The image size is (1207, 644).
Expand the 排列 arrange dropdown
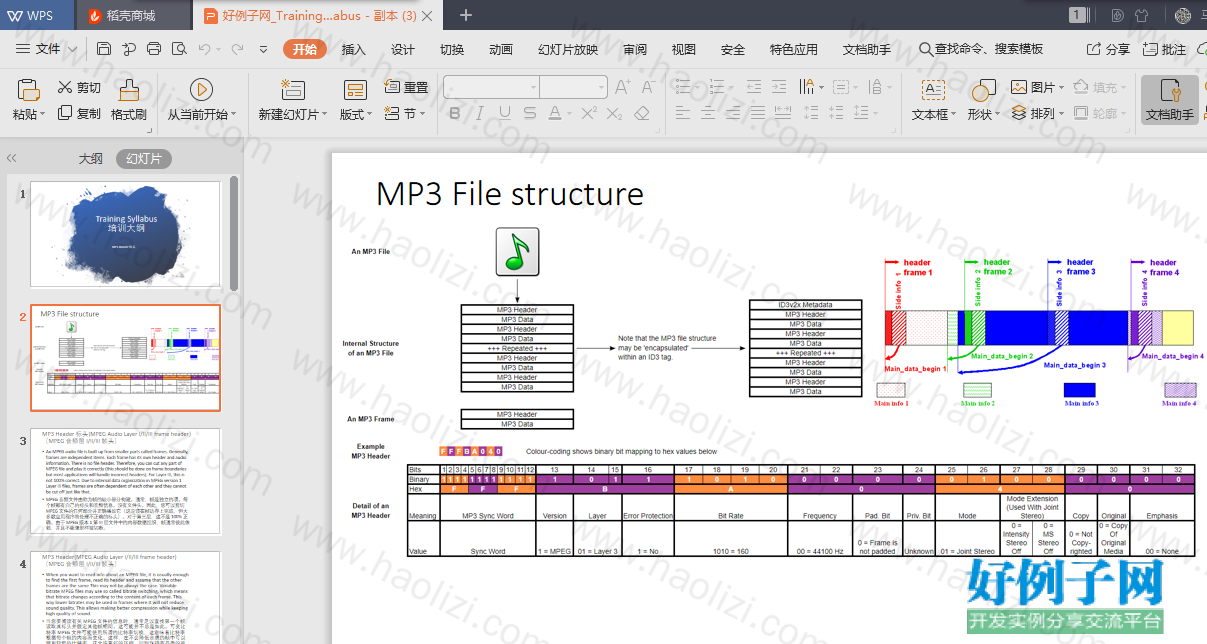coord(1061,114)
